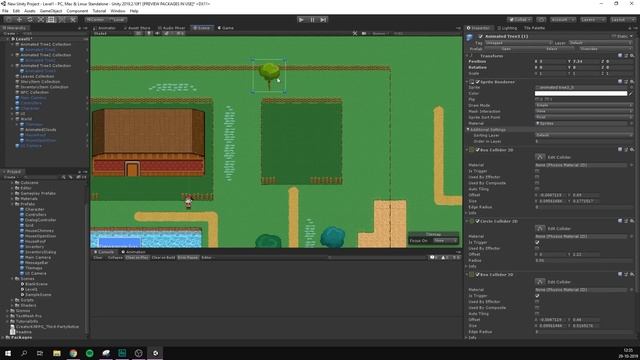Disable the Sprite Renderer component checkbox

coord(478,82)
